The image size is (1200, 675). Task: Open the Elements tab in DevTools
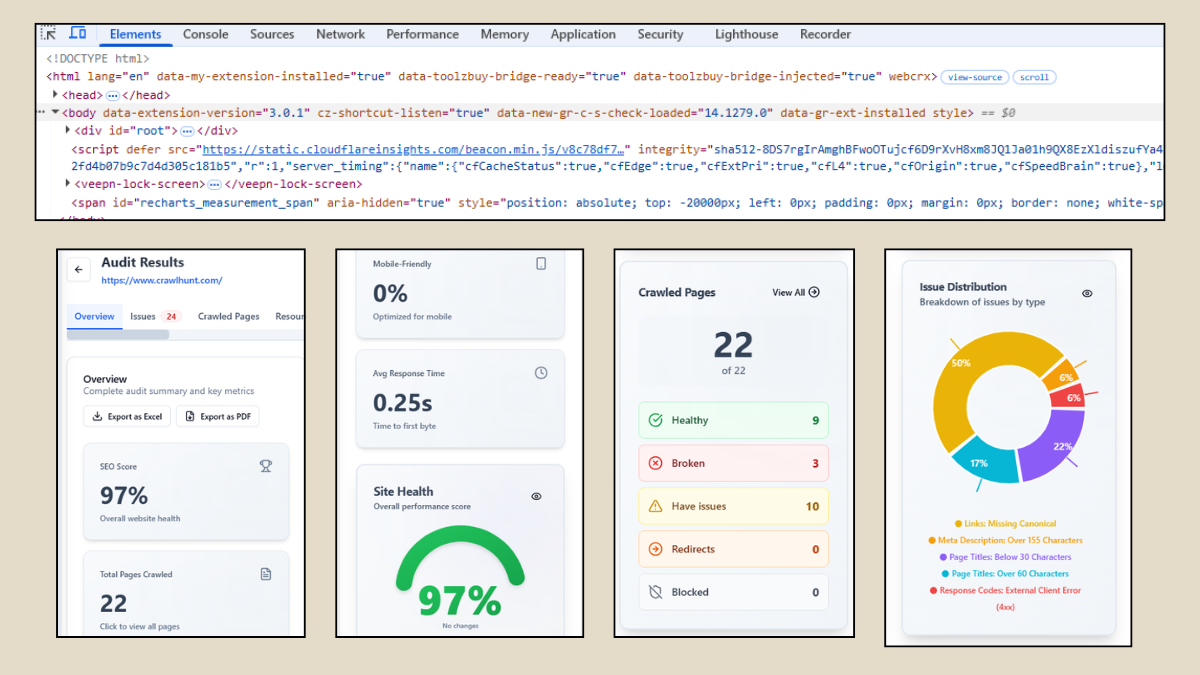(135, 34)
